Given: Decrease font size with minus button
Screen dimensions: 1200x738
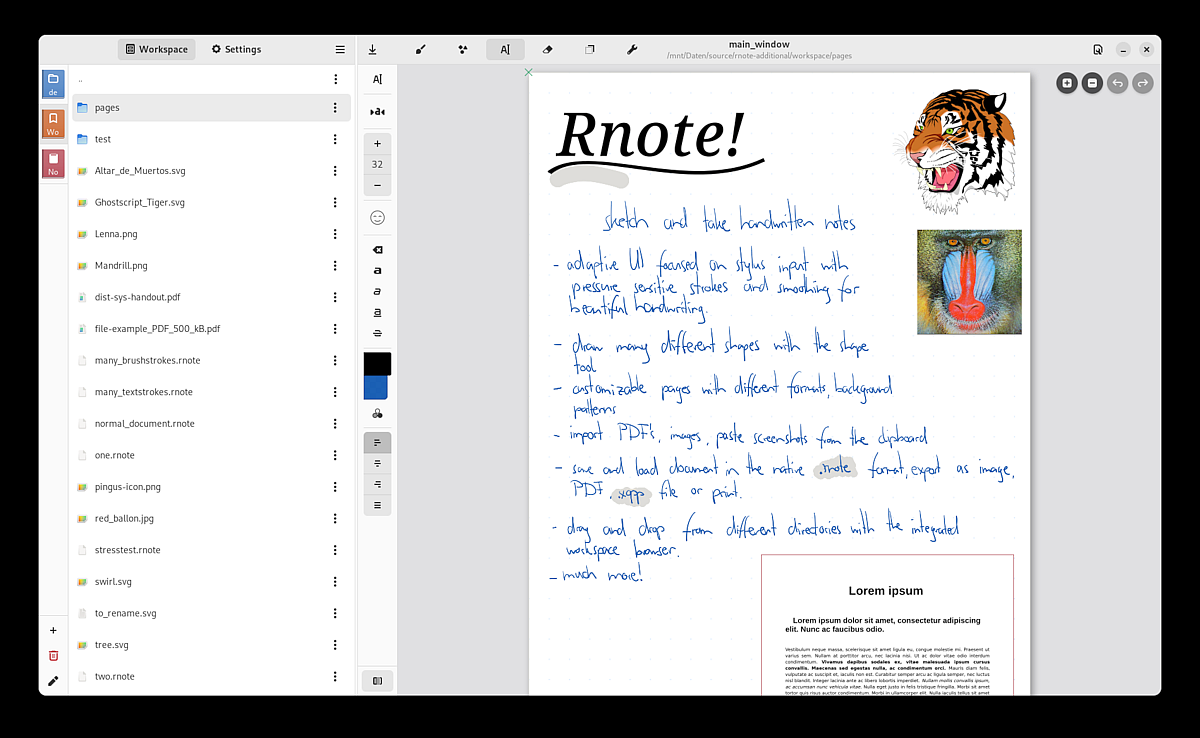Looking at the screenshot, I should click(377, 185).
